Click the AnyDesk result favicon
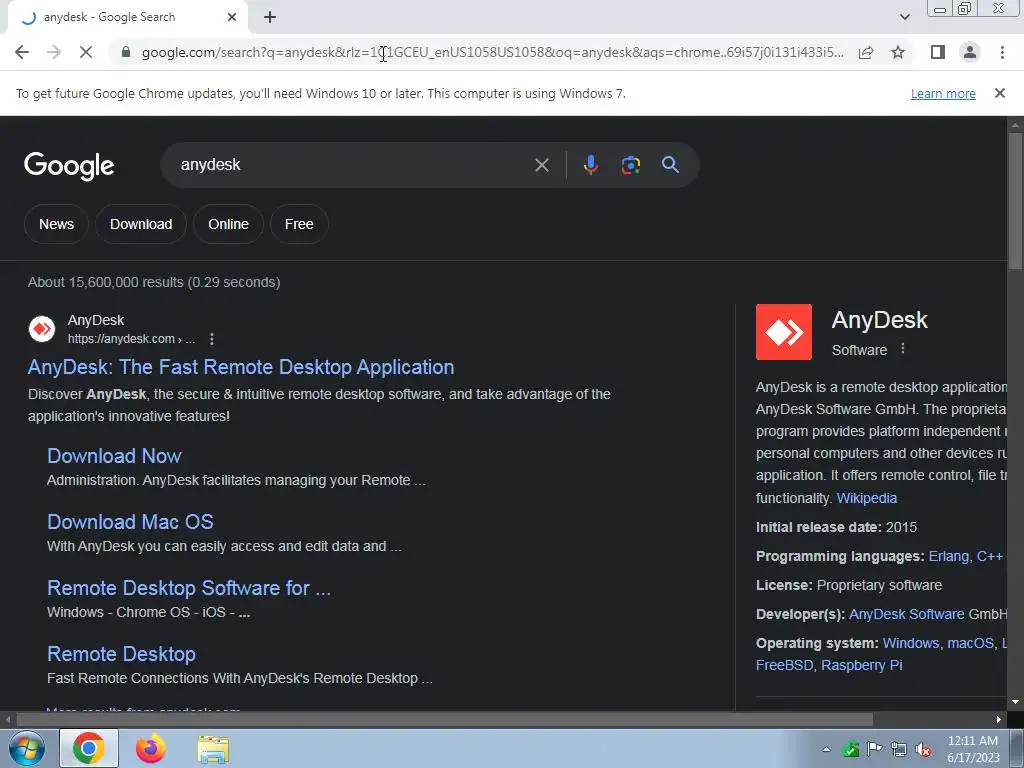The height and width of the screenshot is (768, 1024). (x=42, y=329)
